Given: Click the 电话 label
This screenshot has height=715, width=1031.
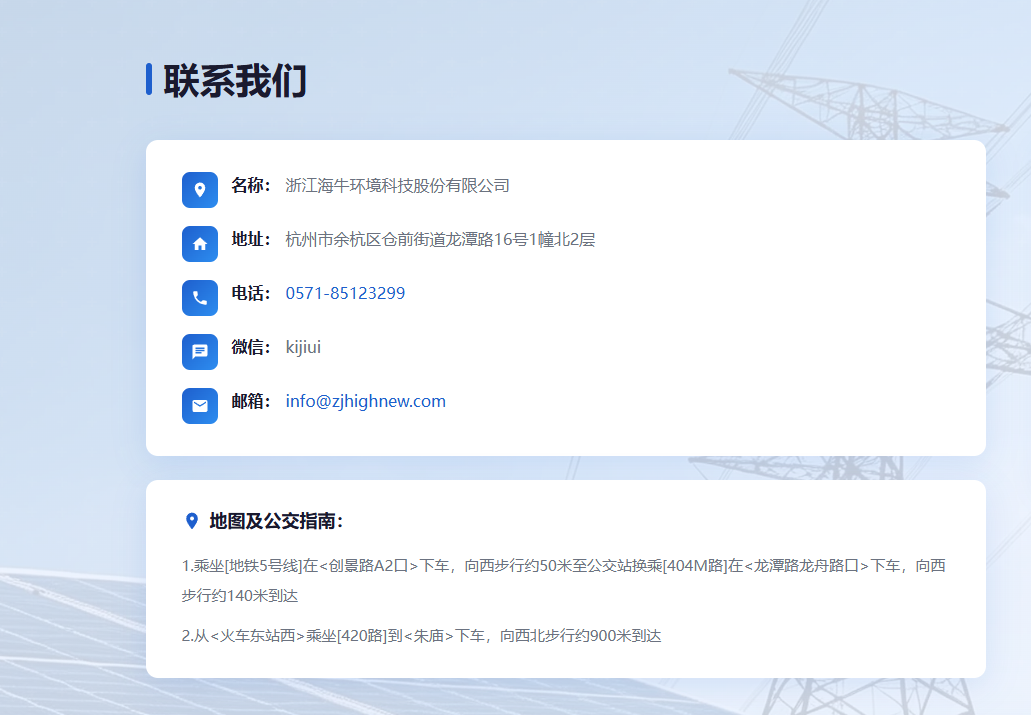Looking at the screenshot, I should click(251, 293).
